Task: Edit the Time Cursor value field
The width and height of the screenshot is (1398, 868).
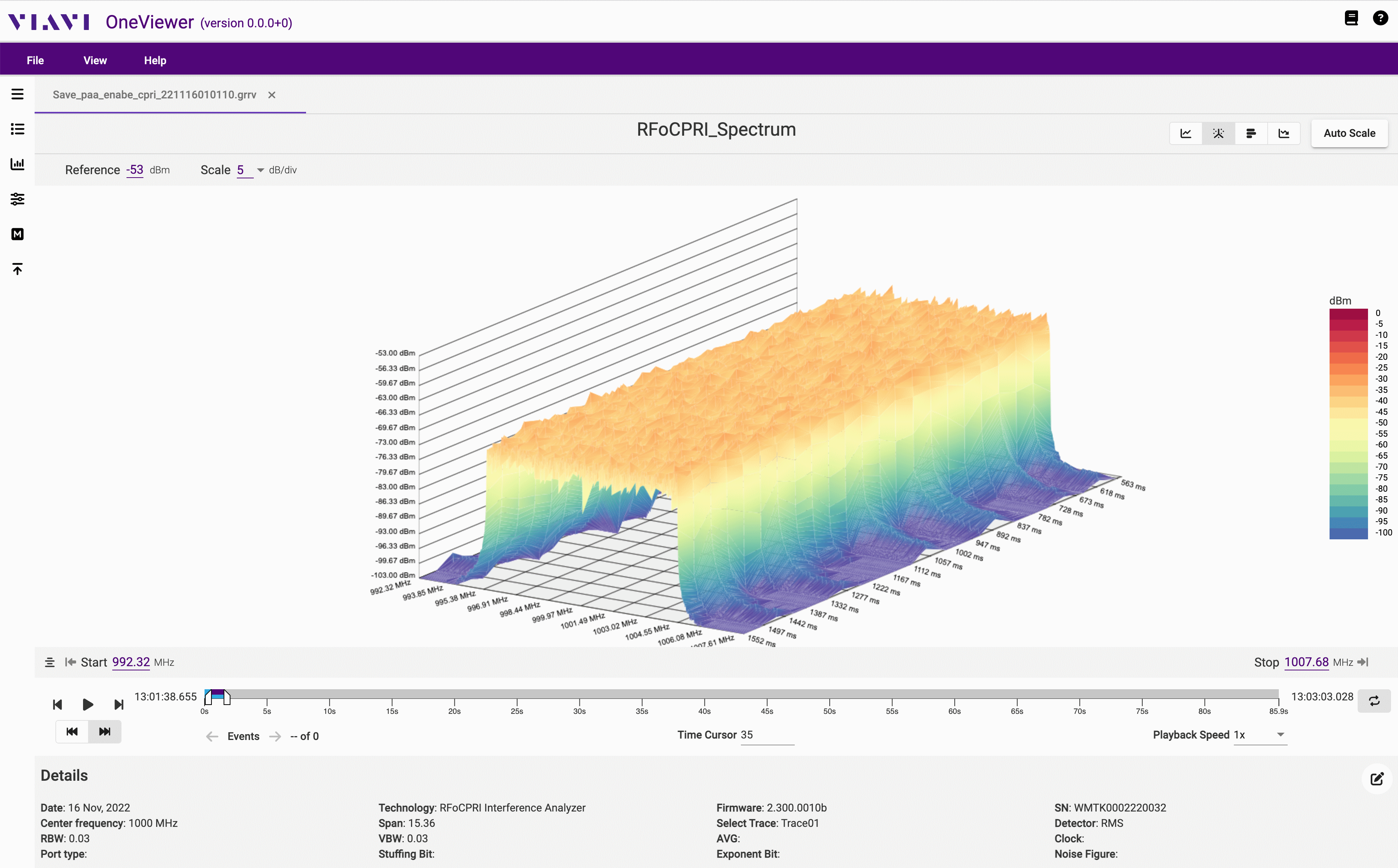Action: (x=767, y=735)
